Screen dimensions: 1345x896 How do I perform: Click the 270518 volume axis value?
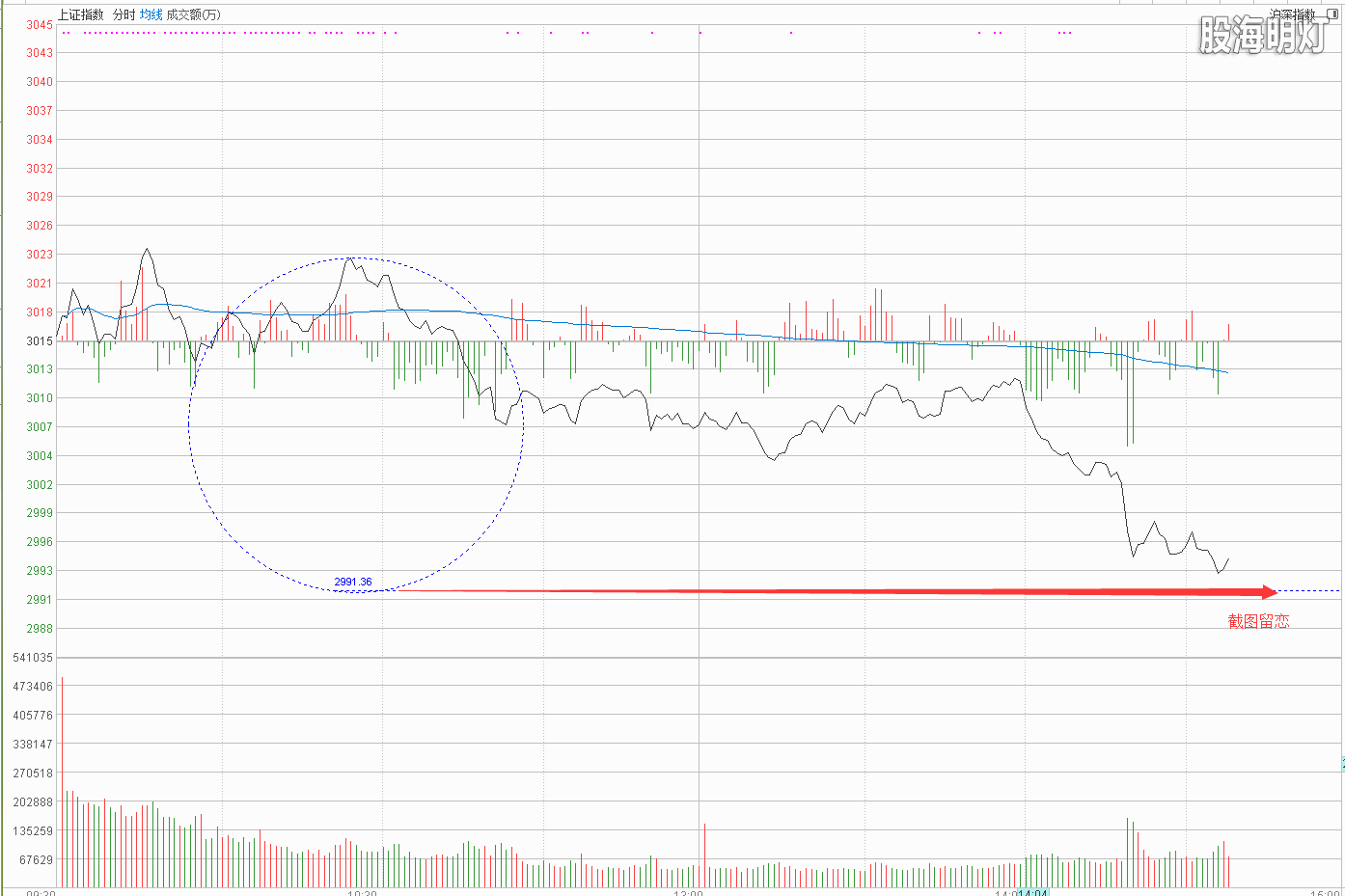33,774
